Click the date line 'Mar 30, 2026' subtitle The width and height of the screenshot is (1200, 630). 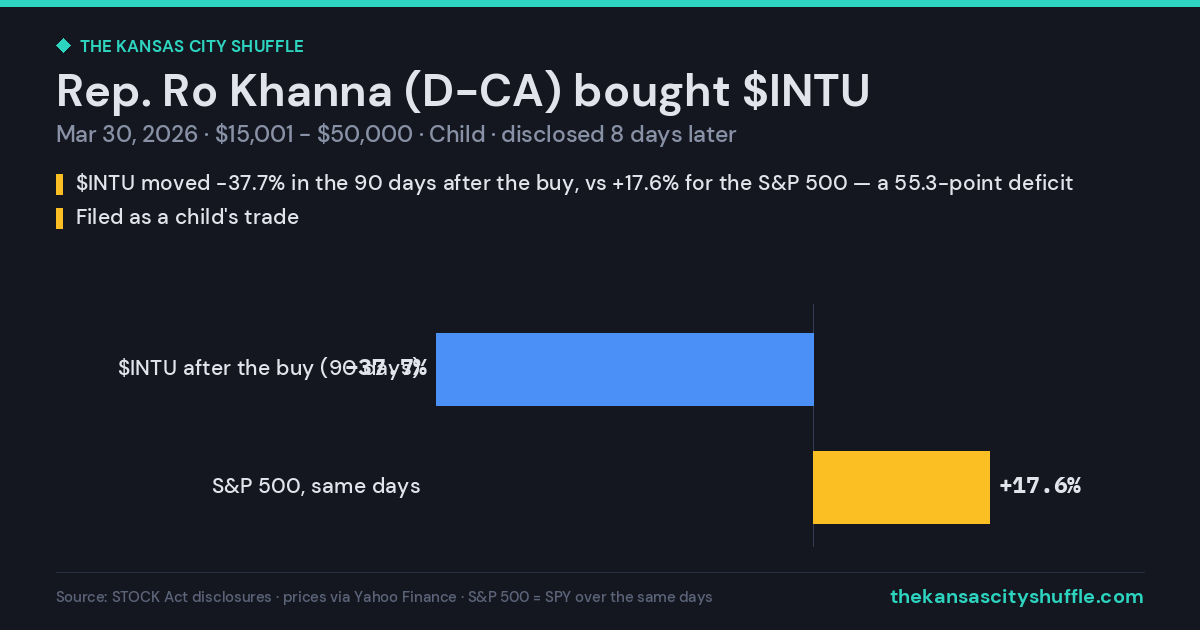[x=127, y=134]
